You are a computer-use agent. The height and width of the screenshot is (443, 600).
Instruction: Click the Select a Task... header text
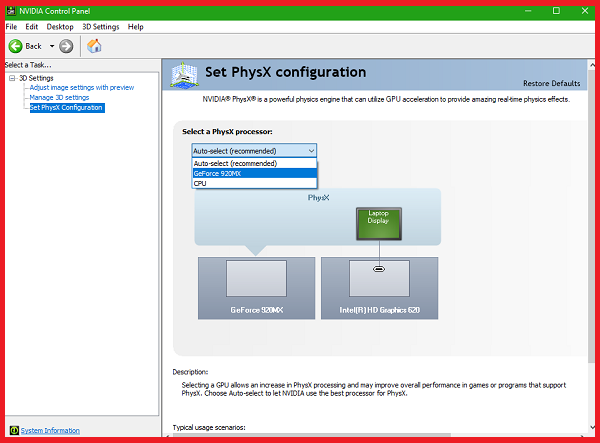pos(28,65)
